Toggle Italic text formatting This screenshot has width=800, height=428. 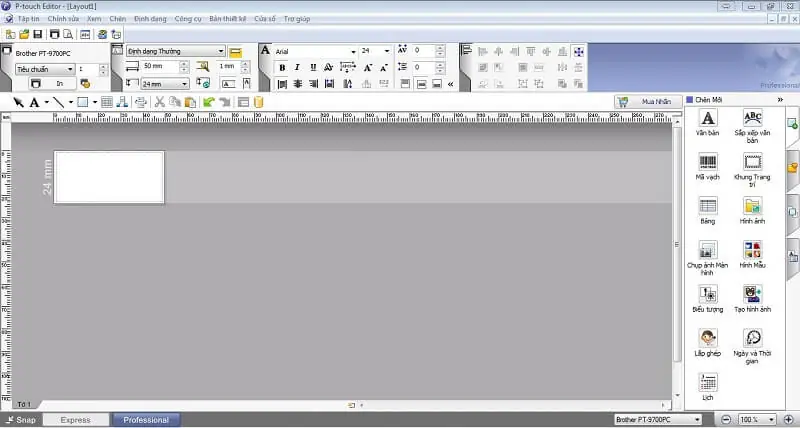pyautogui.click(x=297, y=68)
